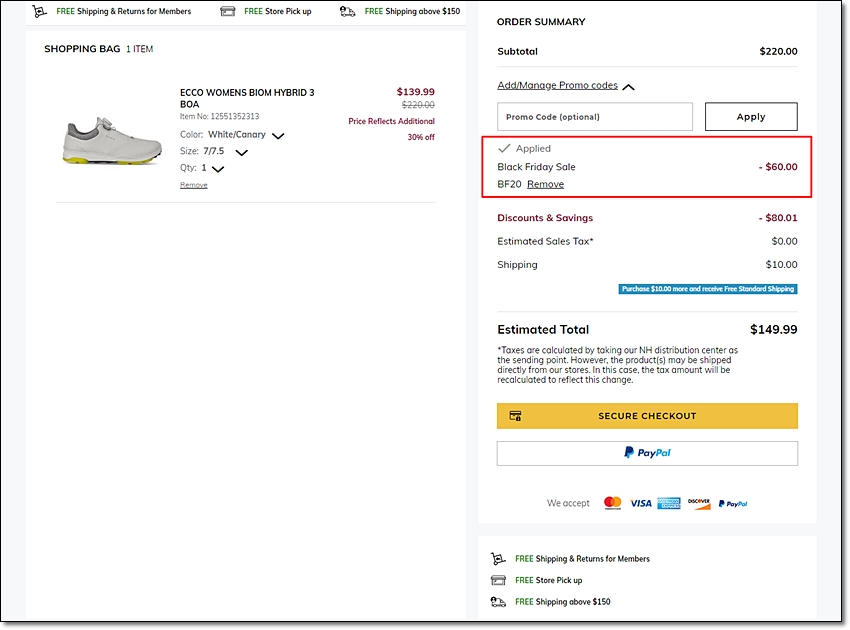The image size is (850, 630).
Task: Click the Order Summary heading
Action: [x=541, y=22]
